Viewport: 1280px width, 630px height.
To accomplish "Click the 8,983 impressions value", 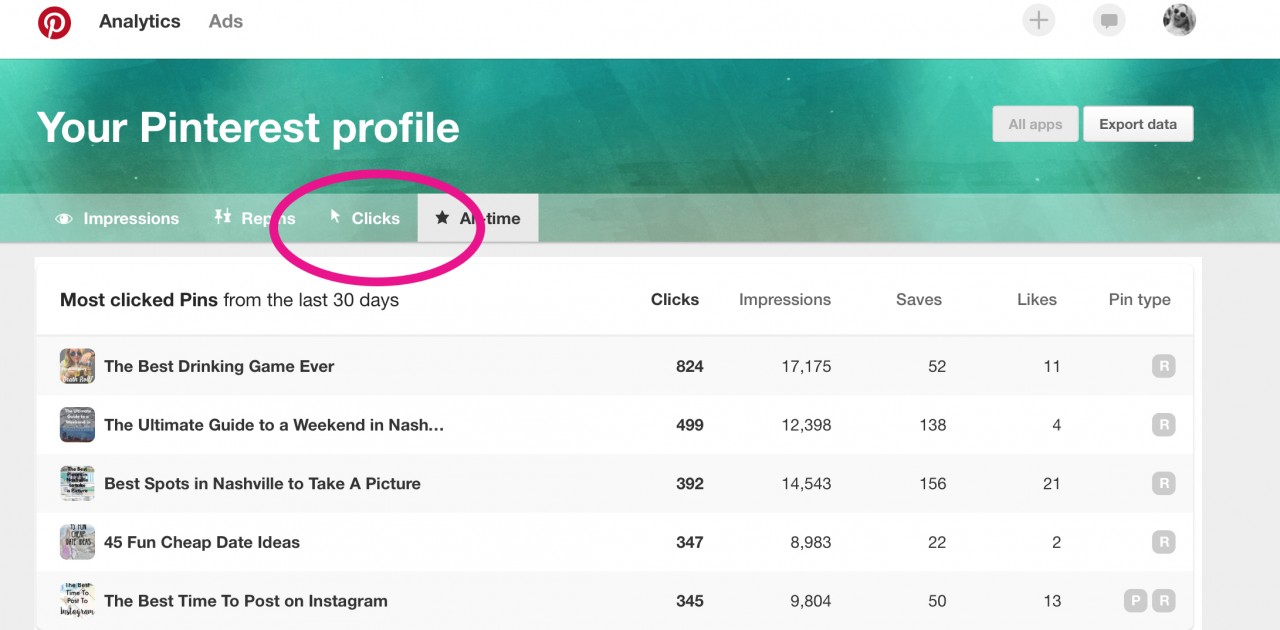I will pos(810,542).
